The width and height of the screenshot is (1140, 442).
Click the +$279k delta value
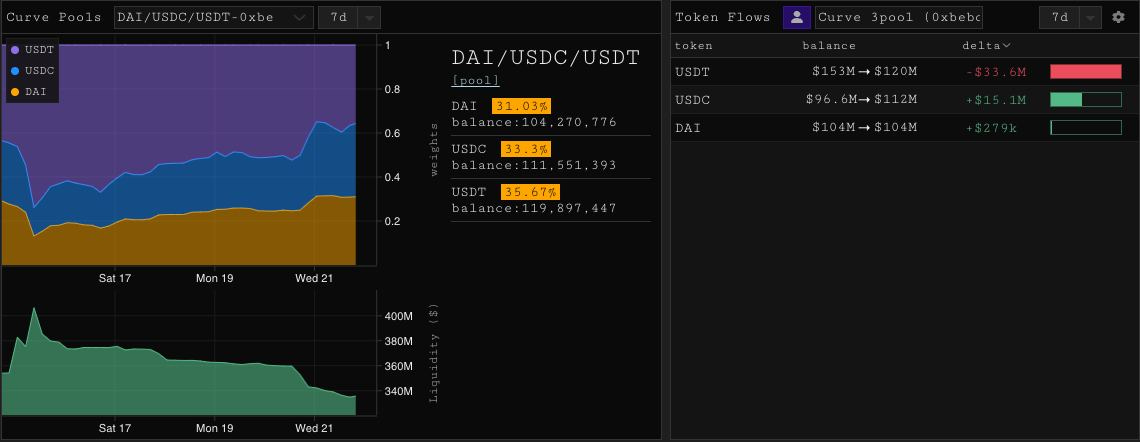991,128
